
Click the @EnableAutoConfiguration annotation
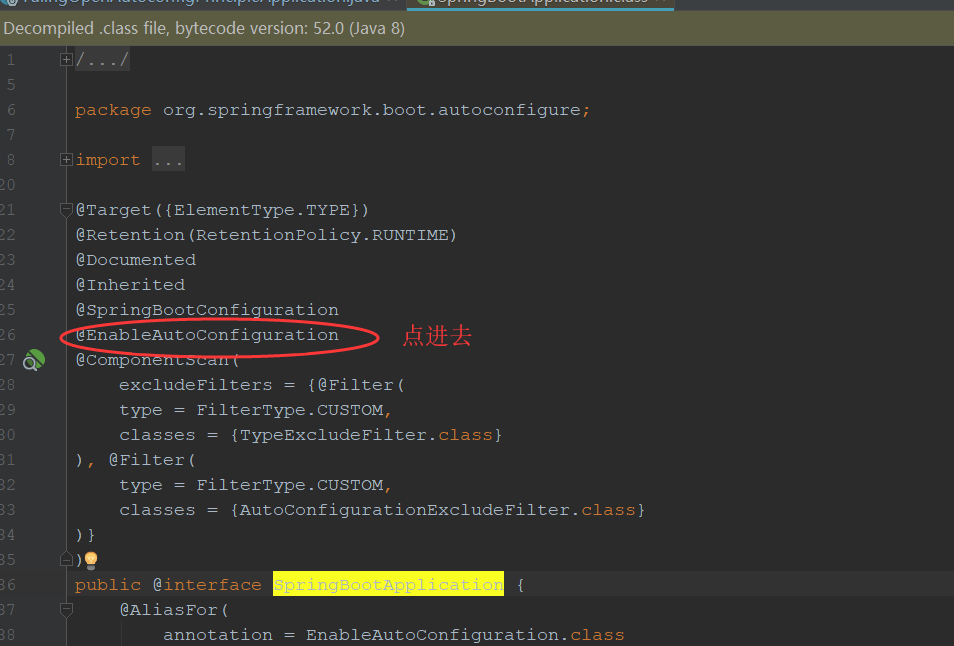207,335
